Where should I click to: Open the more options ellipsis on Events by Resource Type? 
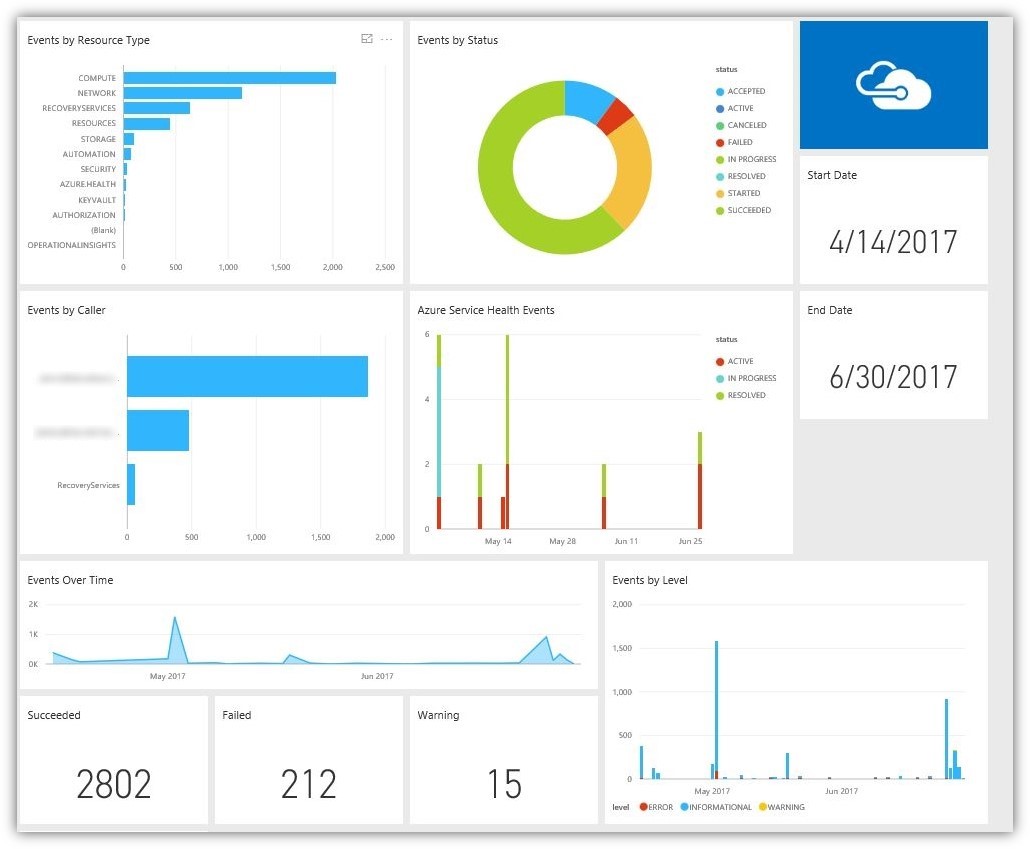386,39
